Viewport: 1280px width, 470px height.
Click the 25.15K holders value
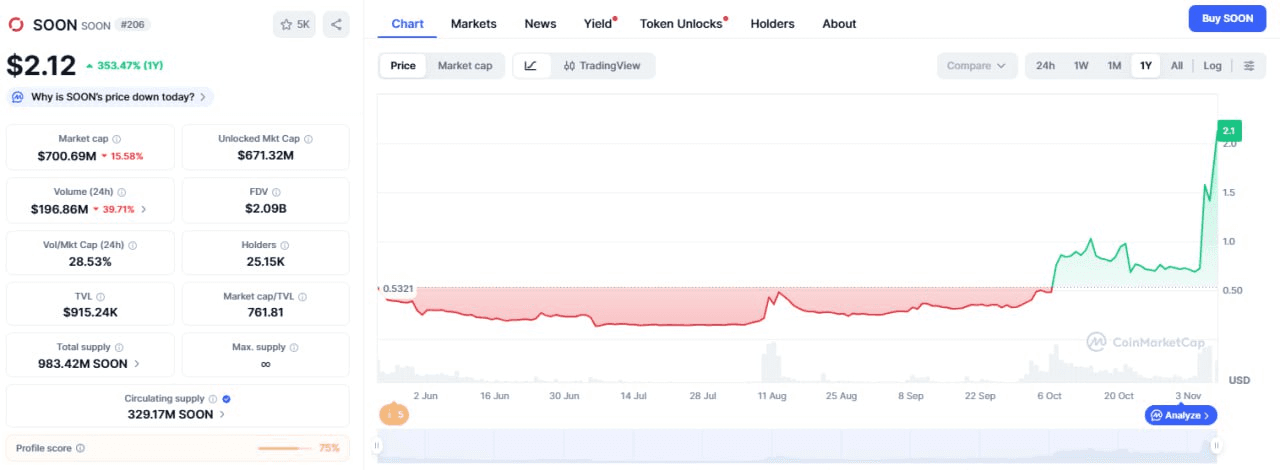(266, 261)
